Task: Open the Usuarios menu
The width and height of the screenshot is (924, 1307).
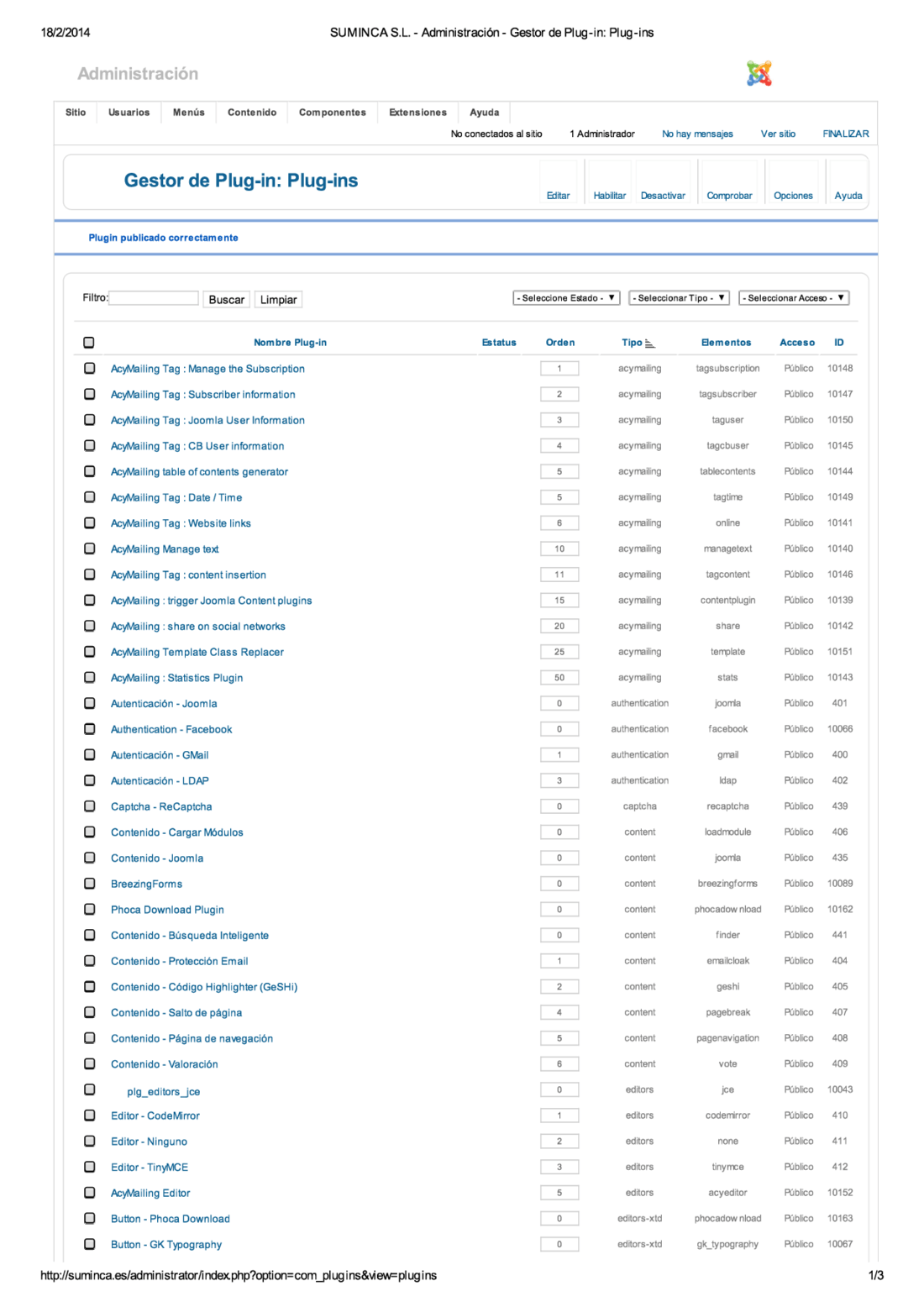Action: click(129, 113)
